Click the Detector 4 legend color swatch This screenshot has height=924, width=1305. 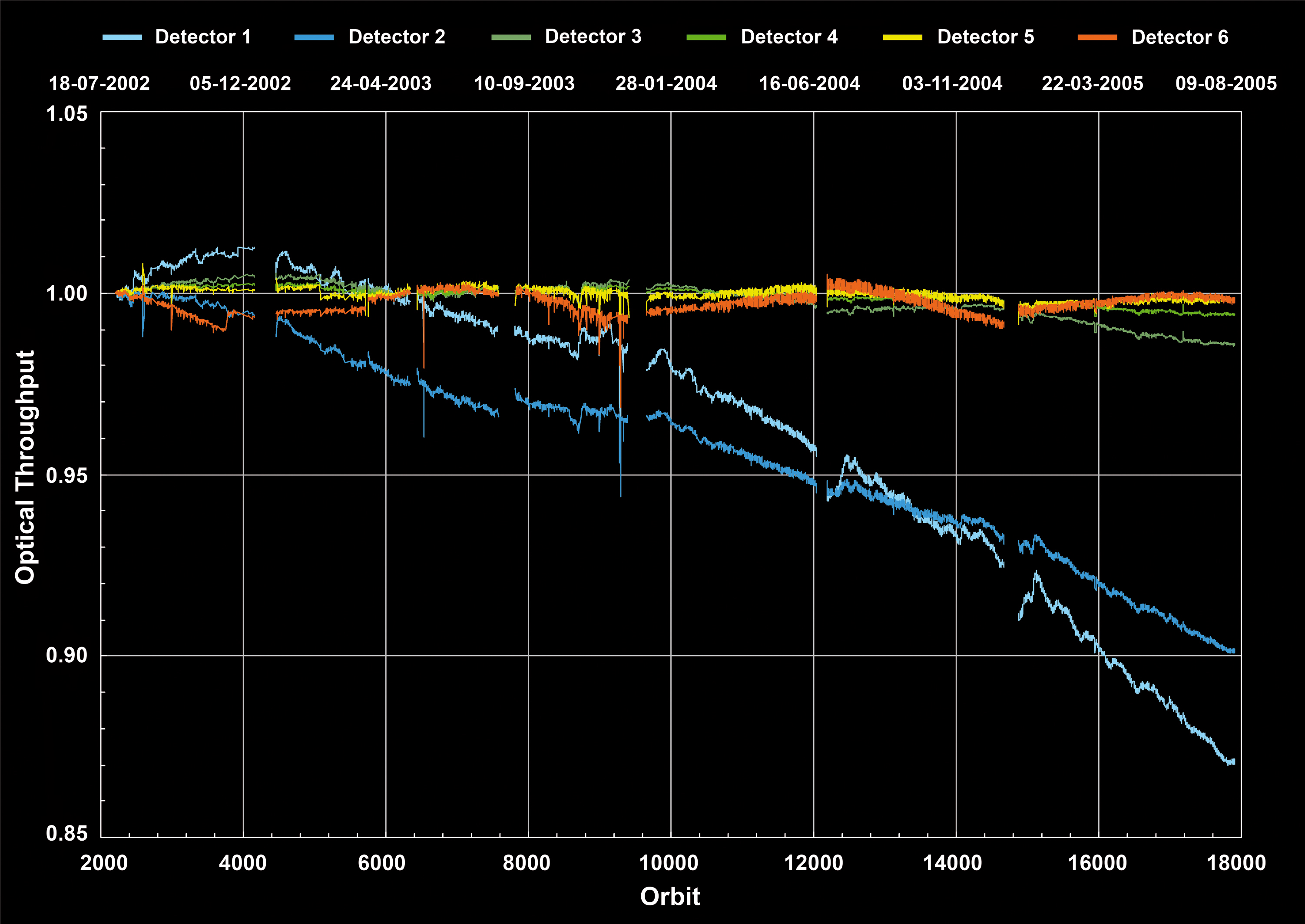[x=706, y=37]
